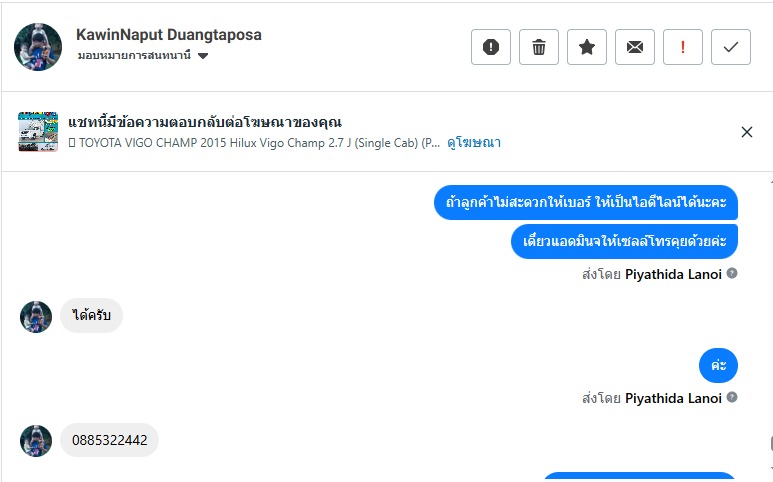Viewport: 773px width, 482px height.
Task: Select message เดี๋ยวแอดมินจให้เซลล์โทรคุยด้วยค่ะ
Action: click(625, 241)
